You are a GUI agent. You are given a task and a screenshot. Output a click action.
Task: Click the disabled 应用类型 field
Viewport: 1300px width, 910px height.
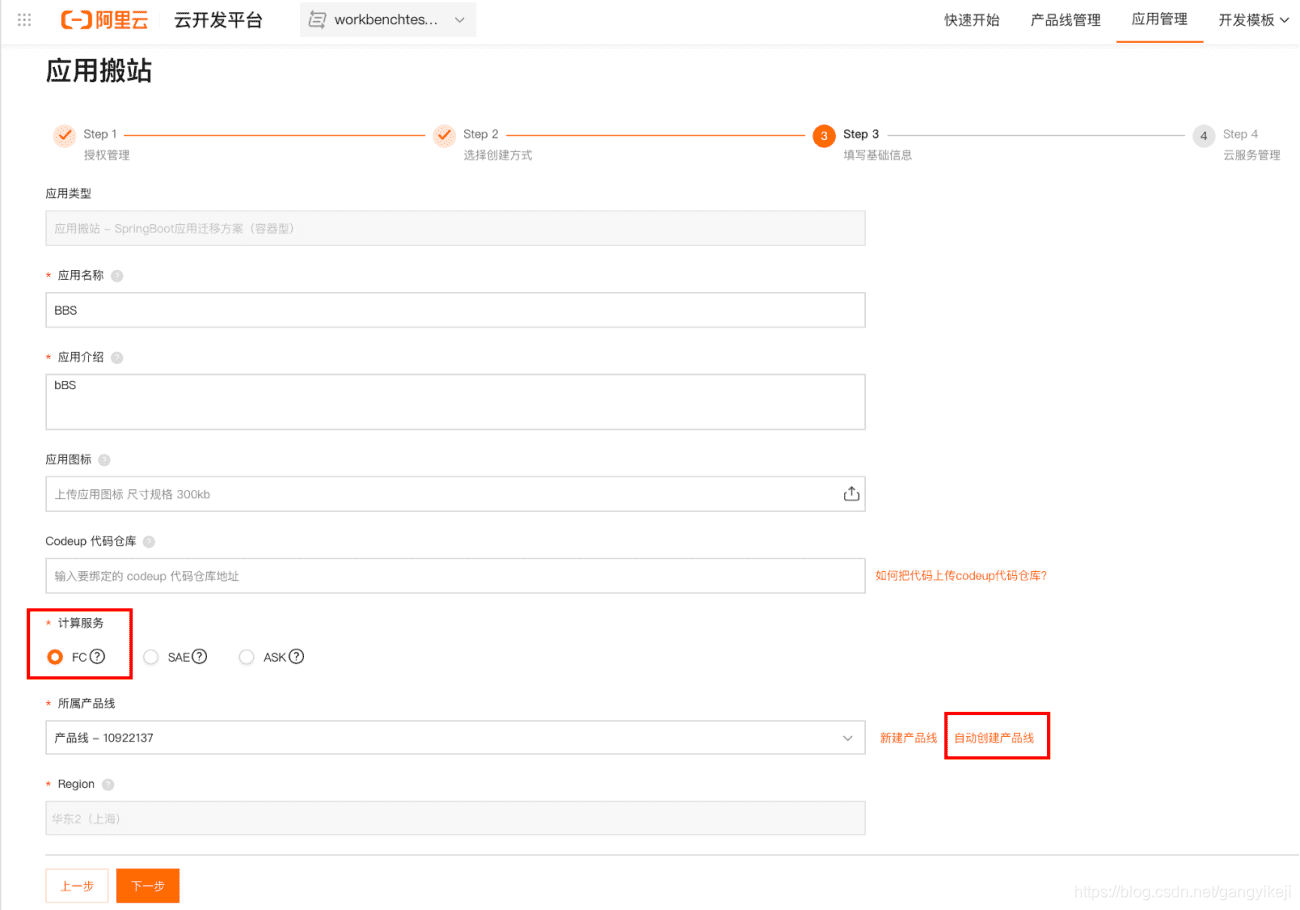pos(455,228)
